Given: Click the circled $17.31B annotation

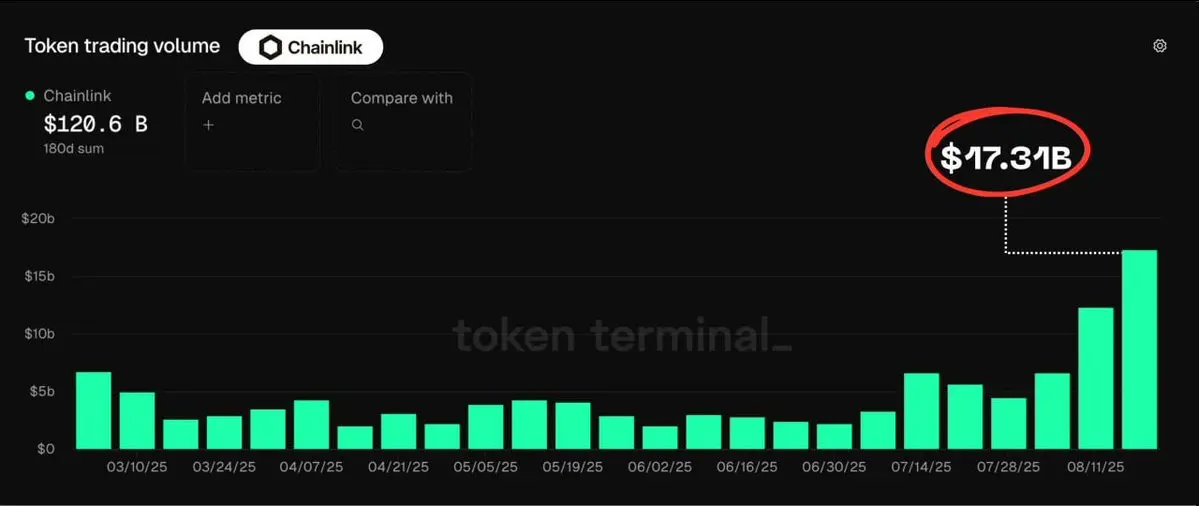Looking at the screenshot, I should pyautogui.click(x=1007, y=153).
